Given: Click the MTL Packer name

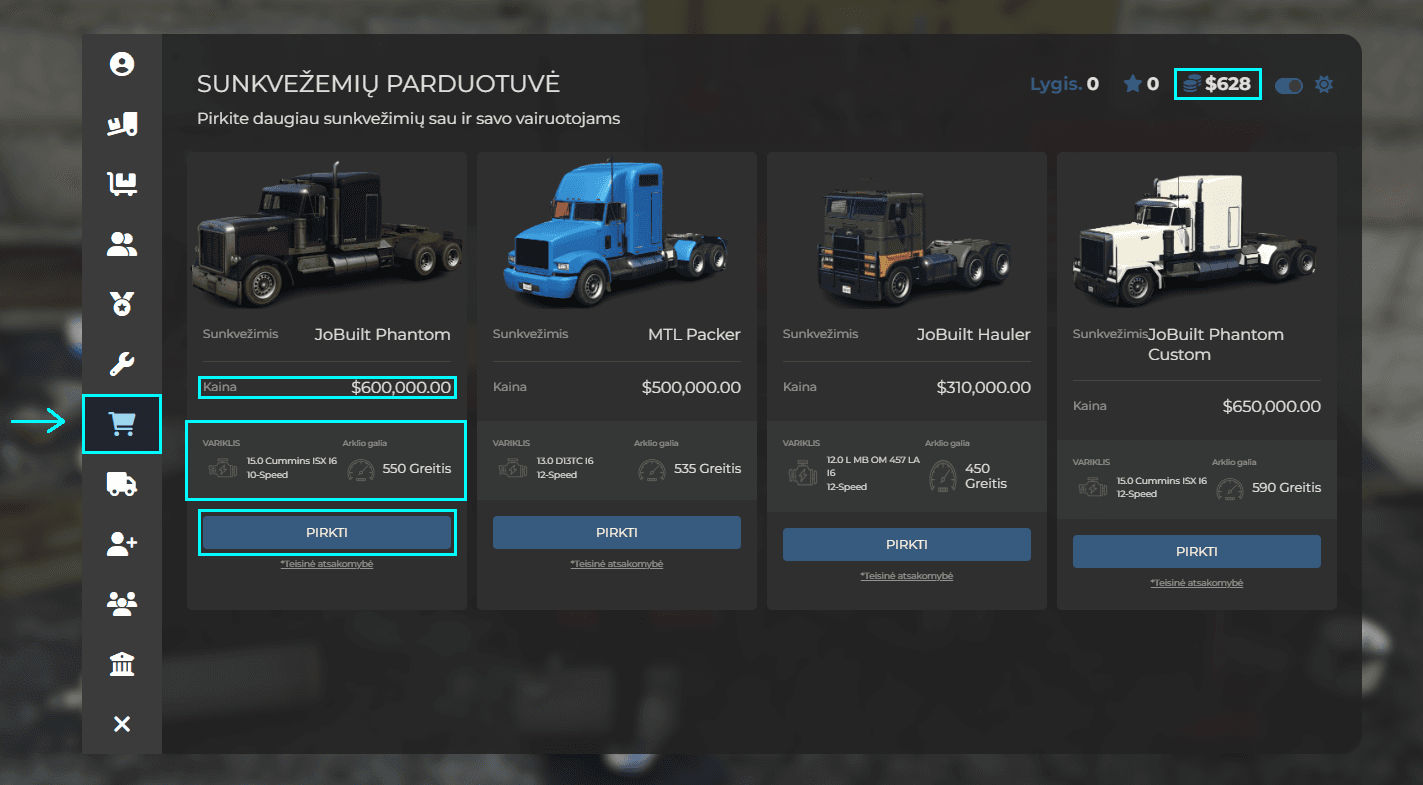Looking at the screenshot, I should [x=694, y=334].
